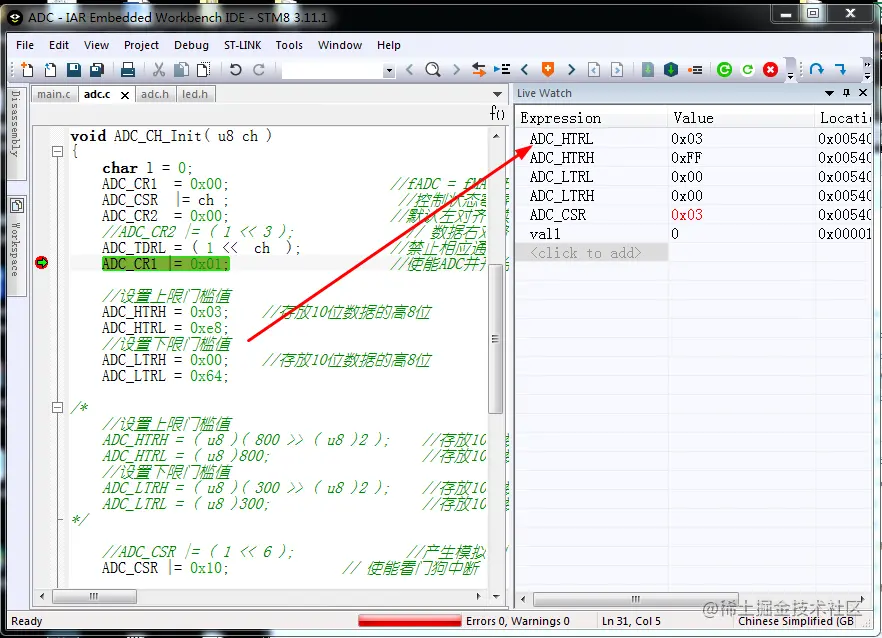Click the Go To line icon
The width and height of the screenshot is (882, 638).
click(502, 69)
